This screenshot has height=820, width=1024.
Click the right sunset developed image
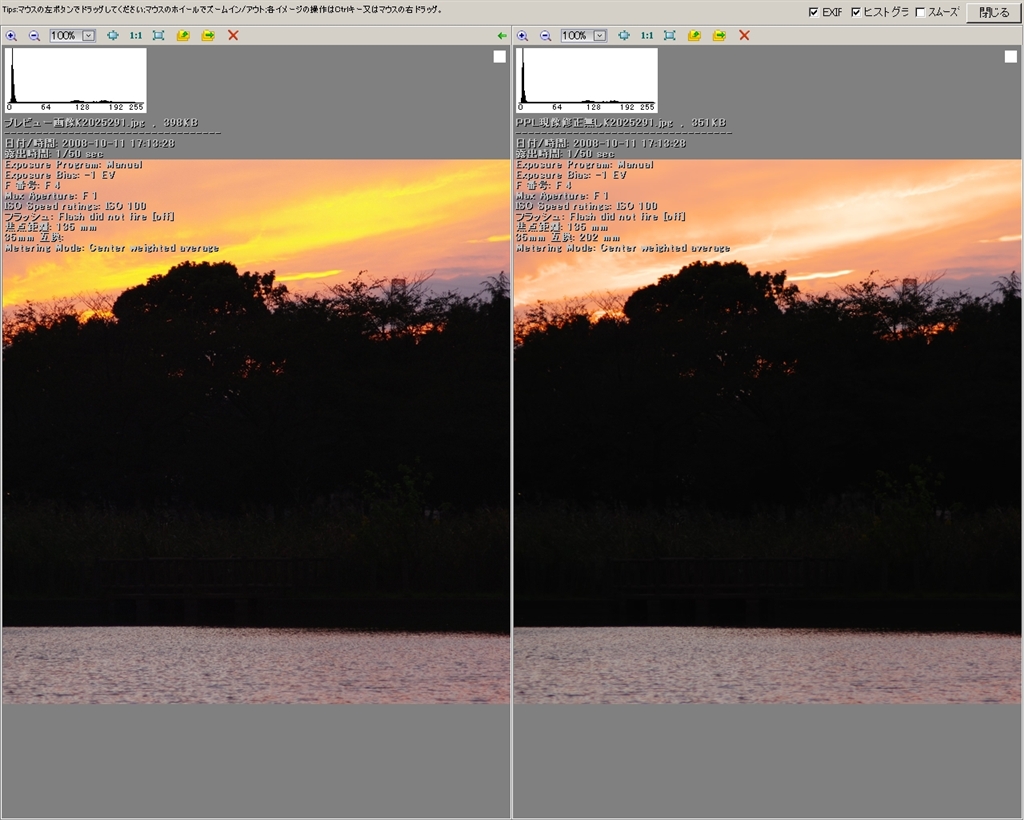pyautogui.click(x=767, y=431)
